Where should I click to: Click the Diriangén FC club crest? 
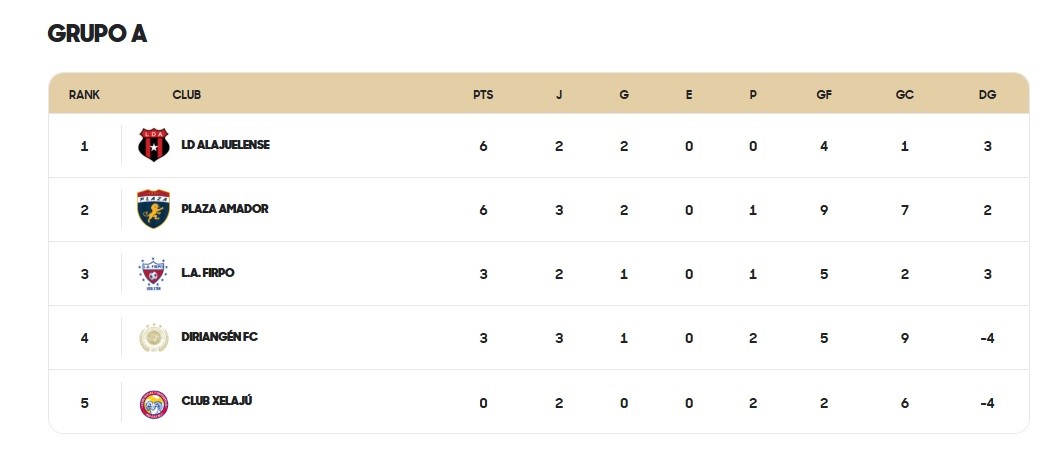tap(154, 337)
